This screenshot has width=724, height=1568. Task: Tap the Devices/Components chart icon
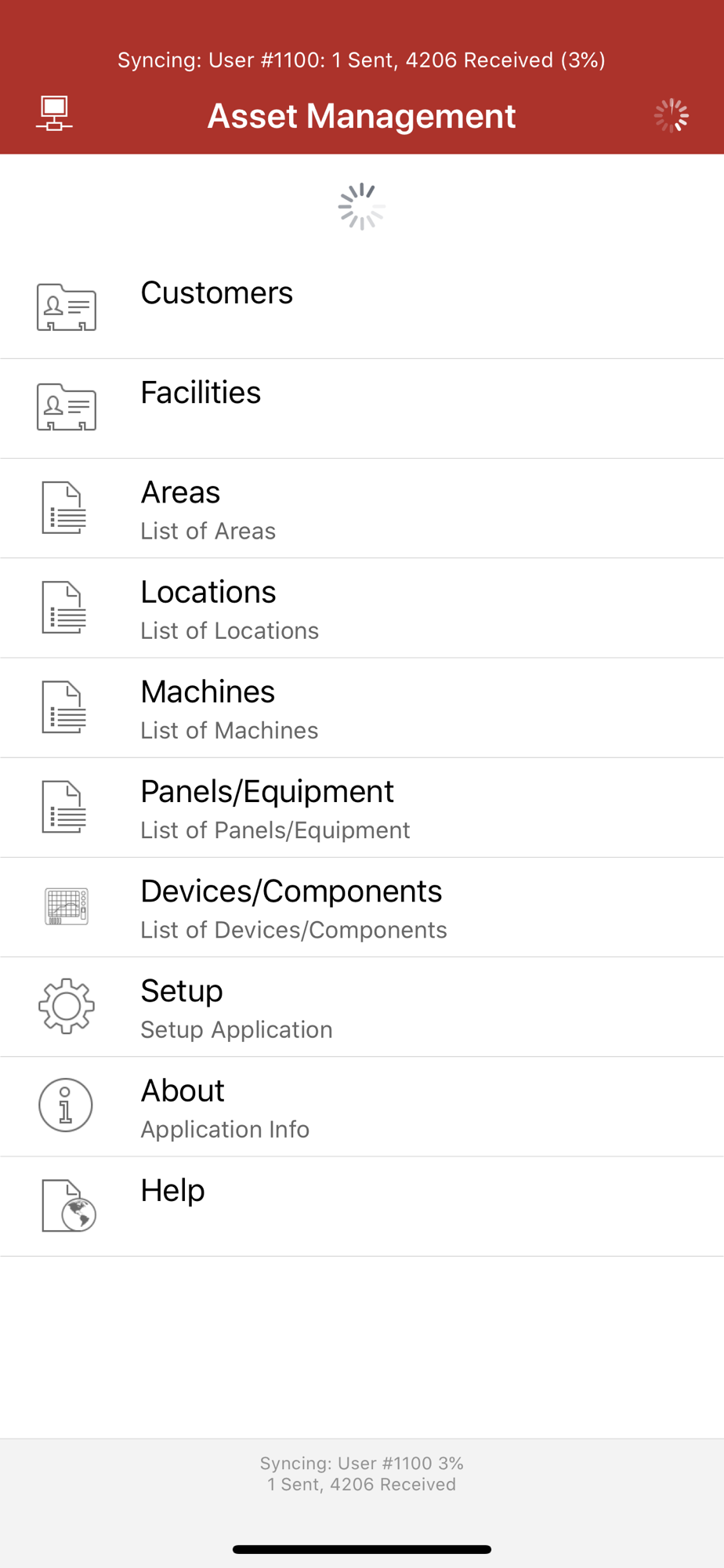tap(67, 907)
